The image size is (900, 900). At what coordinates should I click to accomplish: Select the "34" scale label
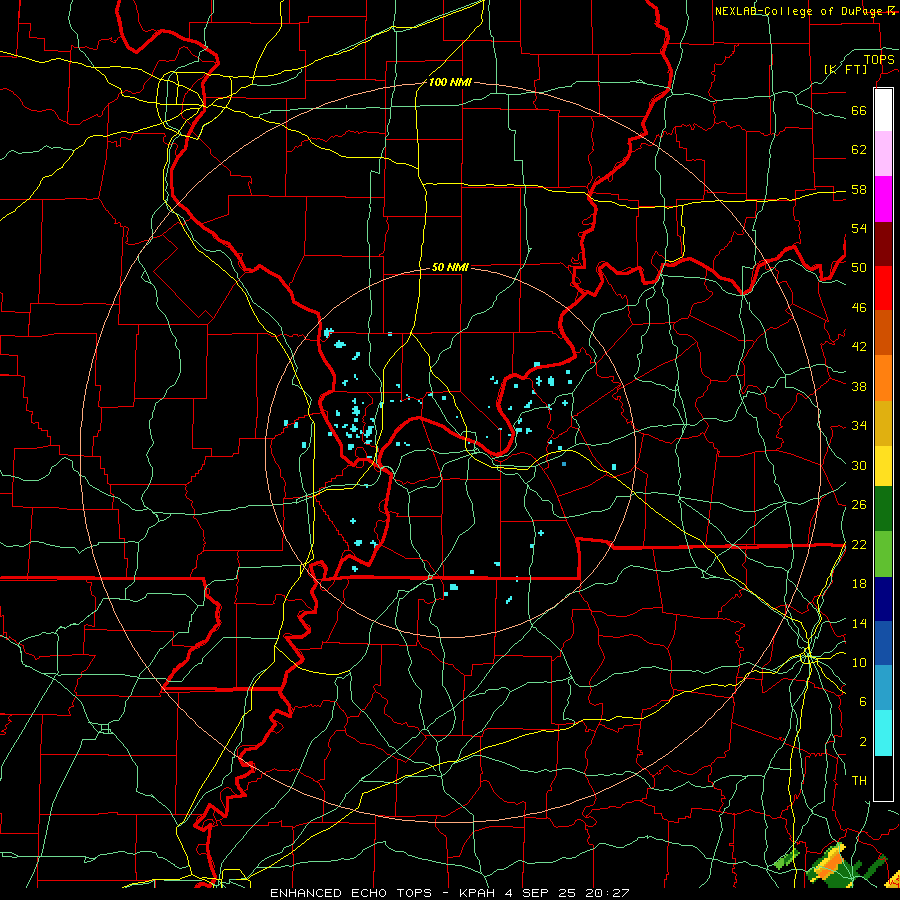pos(859,425)
